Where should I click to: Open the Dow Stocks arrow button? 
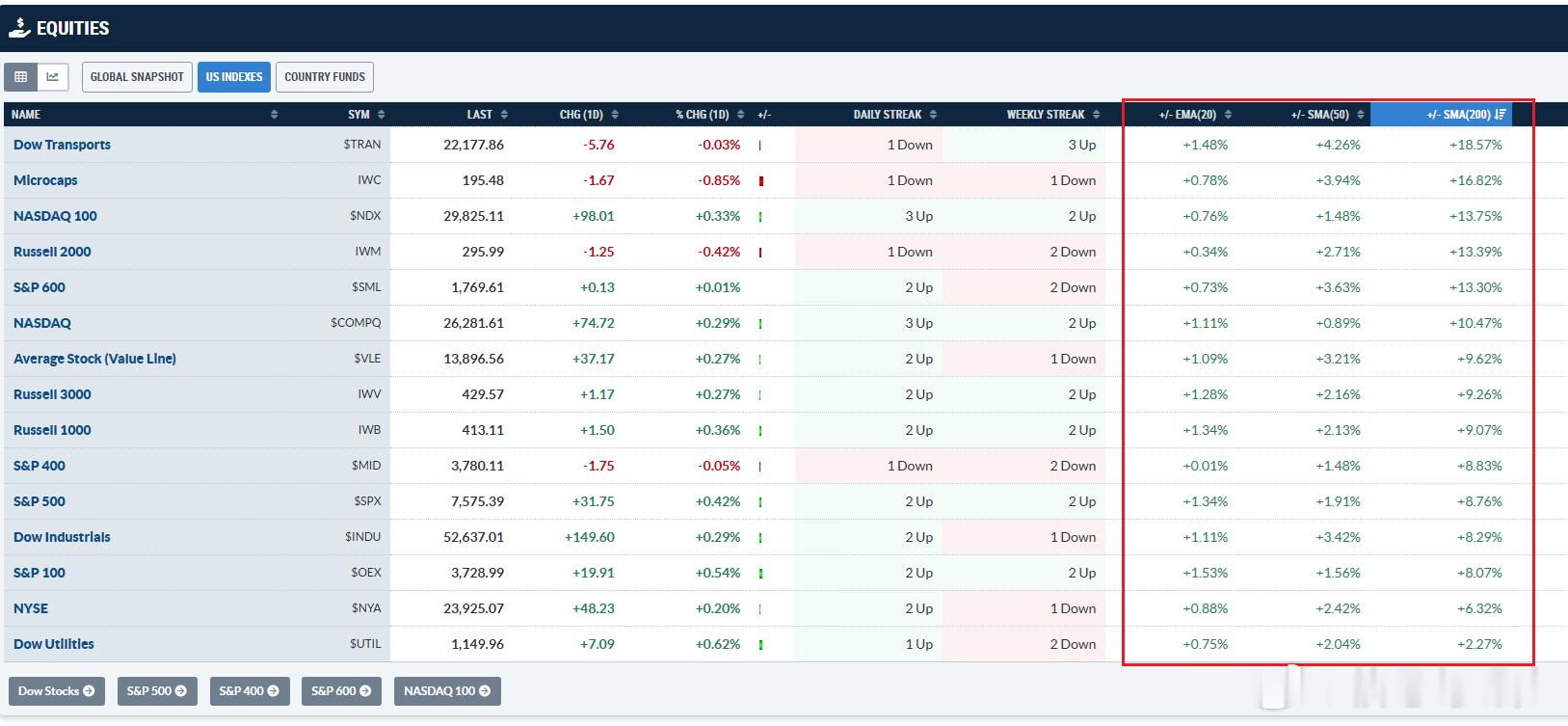pos(57,691)
